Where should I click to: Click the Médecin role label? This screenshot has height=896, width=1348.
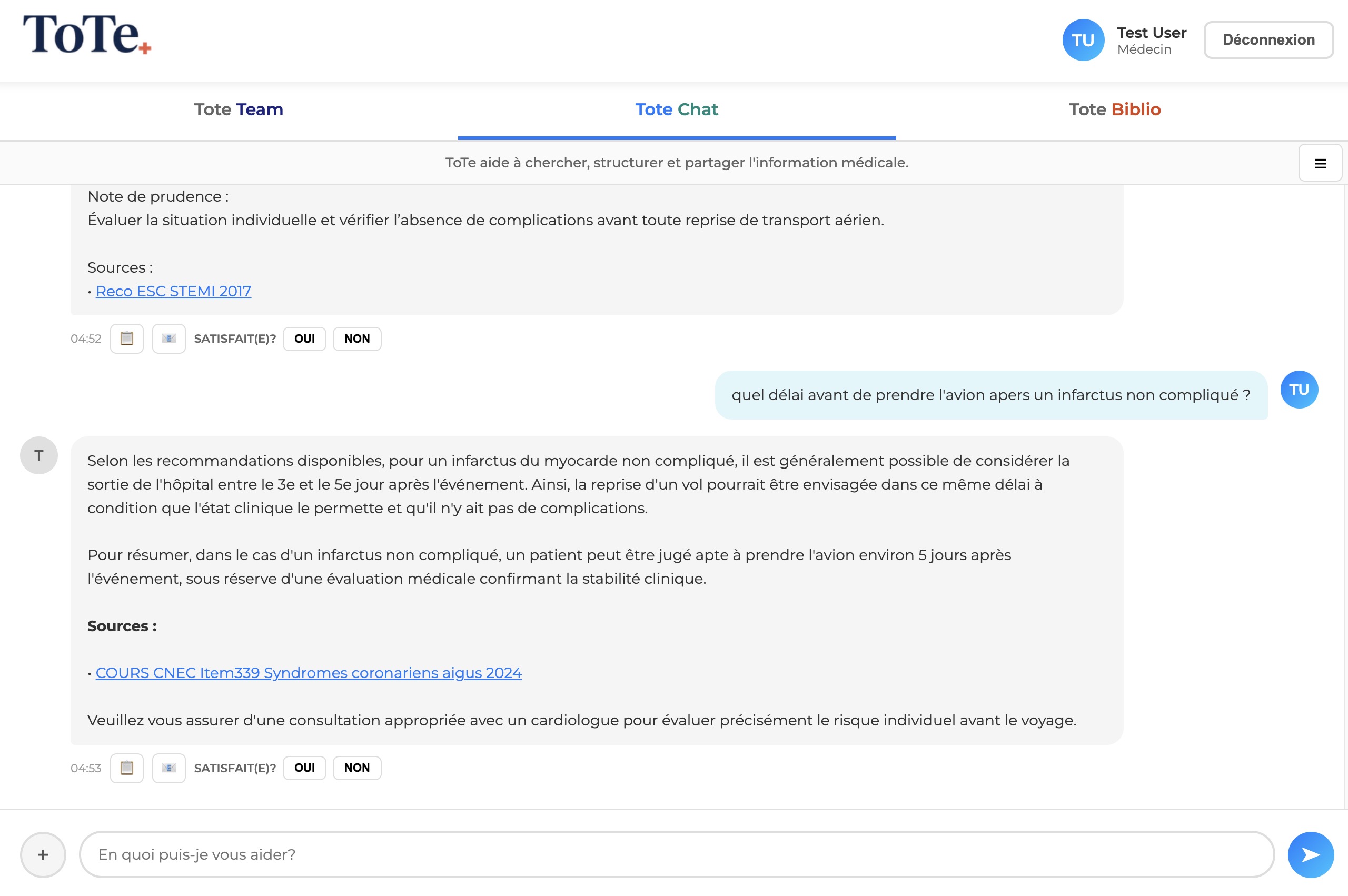click(1144, 49)
